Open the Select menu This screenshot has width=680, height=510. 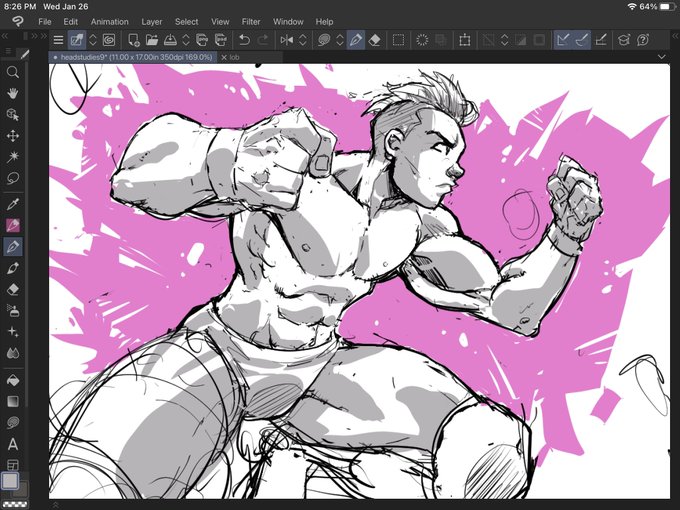186,22
